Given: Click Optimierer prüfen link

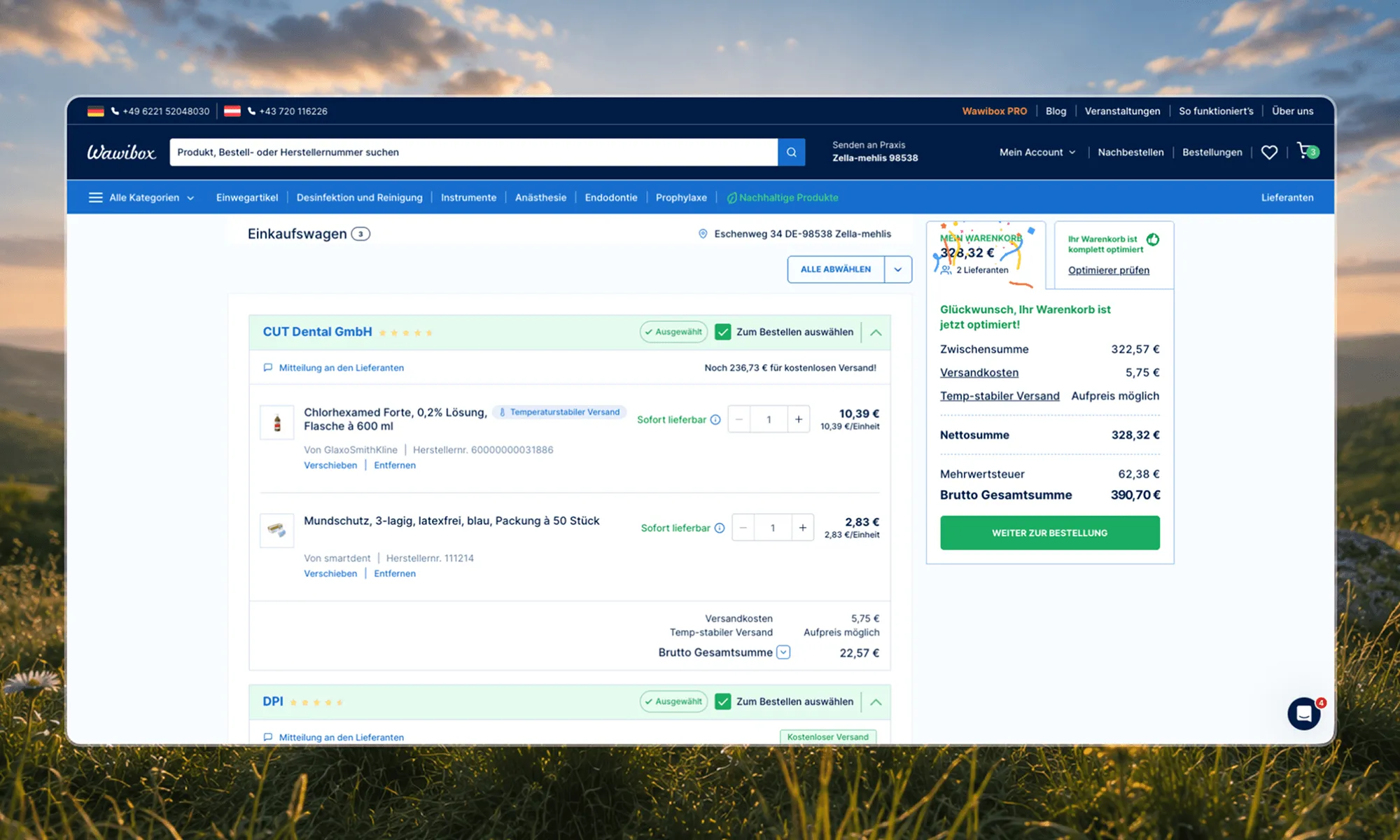Looking at the screenshot, I should [1109, 270].
